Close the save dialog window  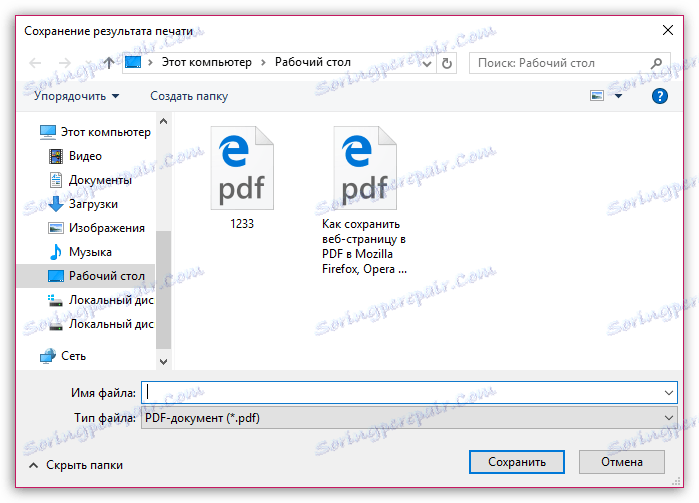click(668, 30)
